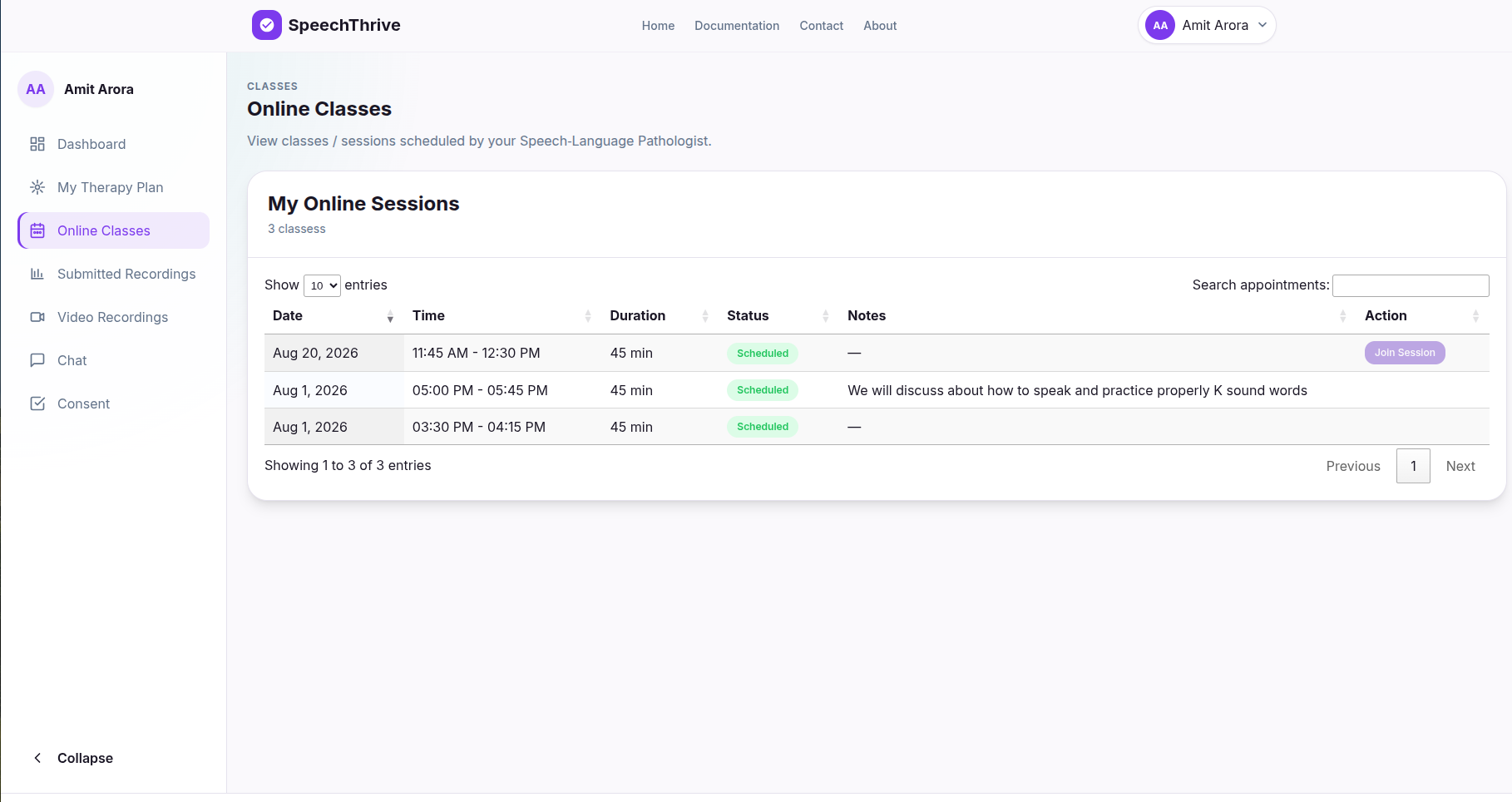
Task: Click Scheduled badge in 05:00 PM row
Action: tap(763, 390)
